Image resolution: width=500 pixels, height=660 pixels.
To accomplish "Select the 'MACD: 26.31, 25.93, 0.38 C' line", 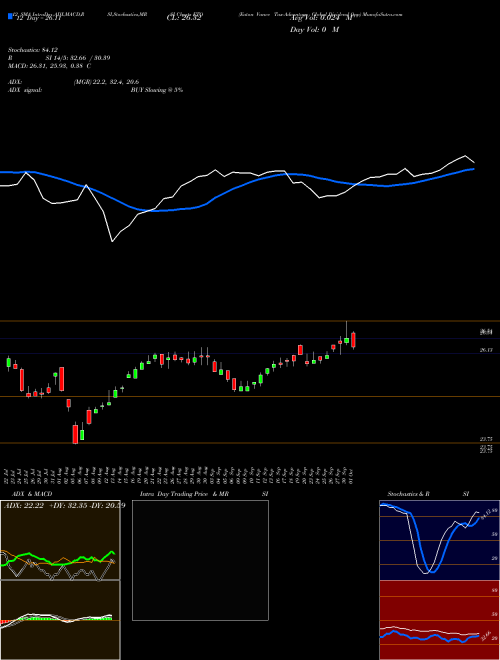I will point(50,66).
